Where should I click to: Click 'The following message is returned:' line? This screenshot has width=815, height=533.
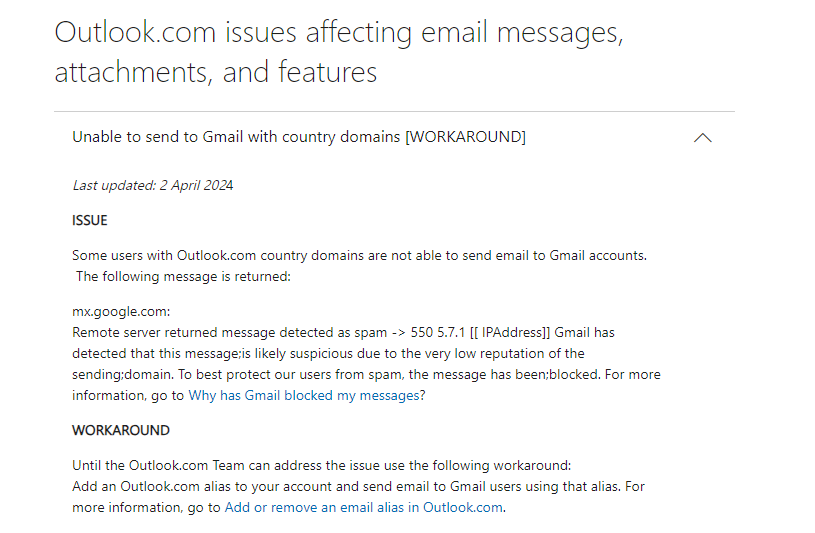[183, 276]
